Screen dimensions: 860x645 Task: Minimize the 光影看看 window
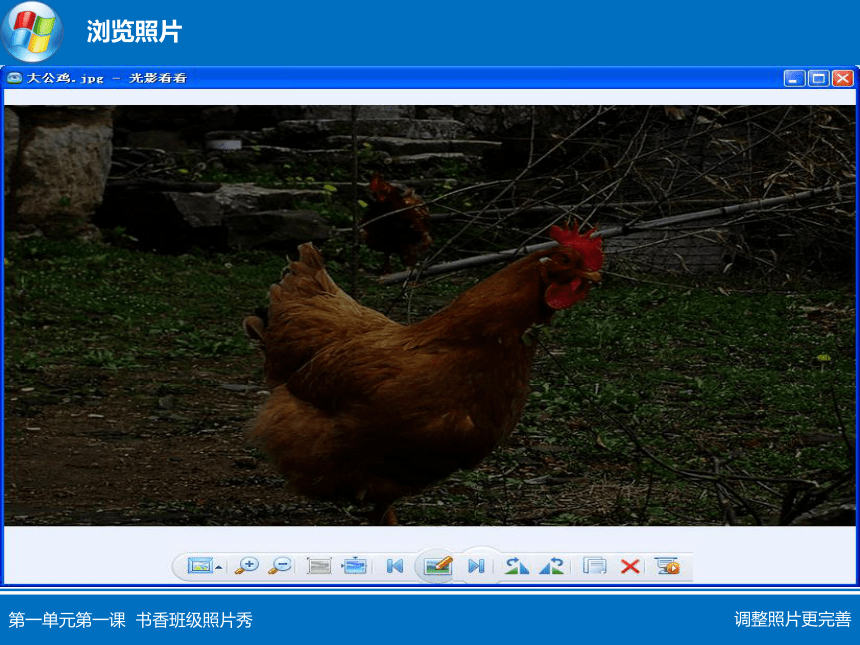(794, 78)
